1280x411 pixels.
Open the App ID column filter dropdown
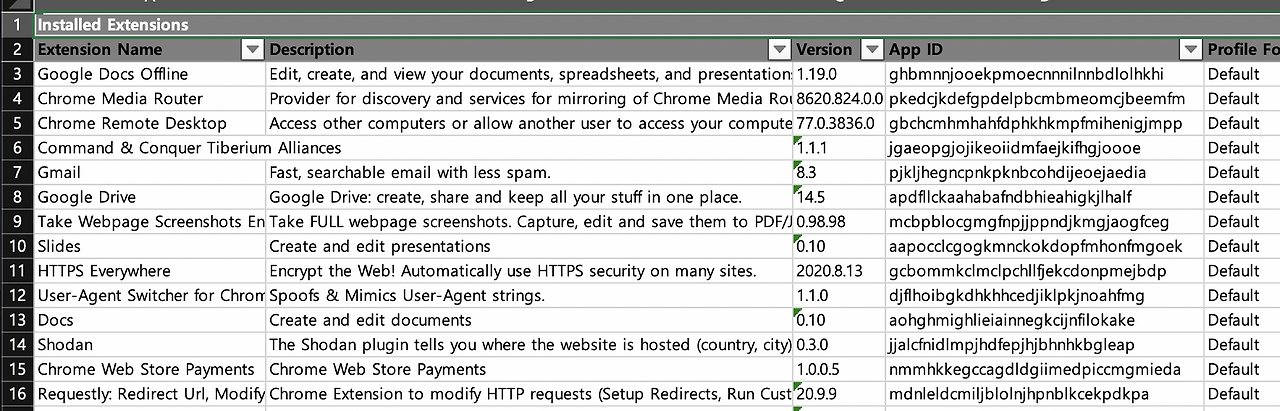click(x=1190, y=49)
